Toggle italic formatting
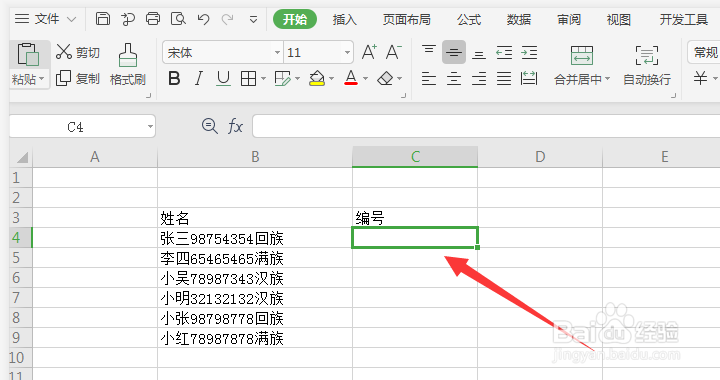Viewport: 720px width, 380px height. (198, 78)
